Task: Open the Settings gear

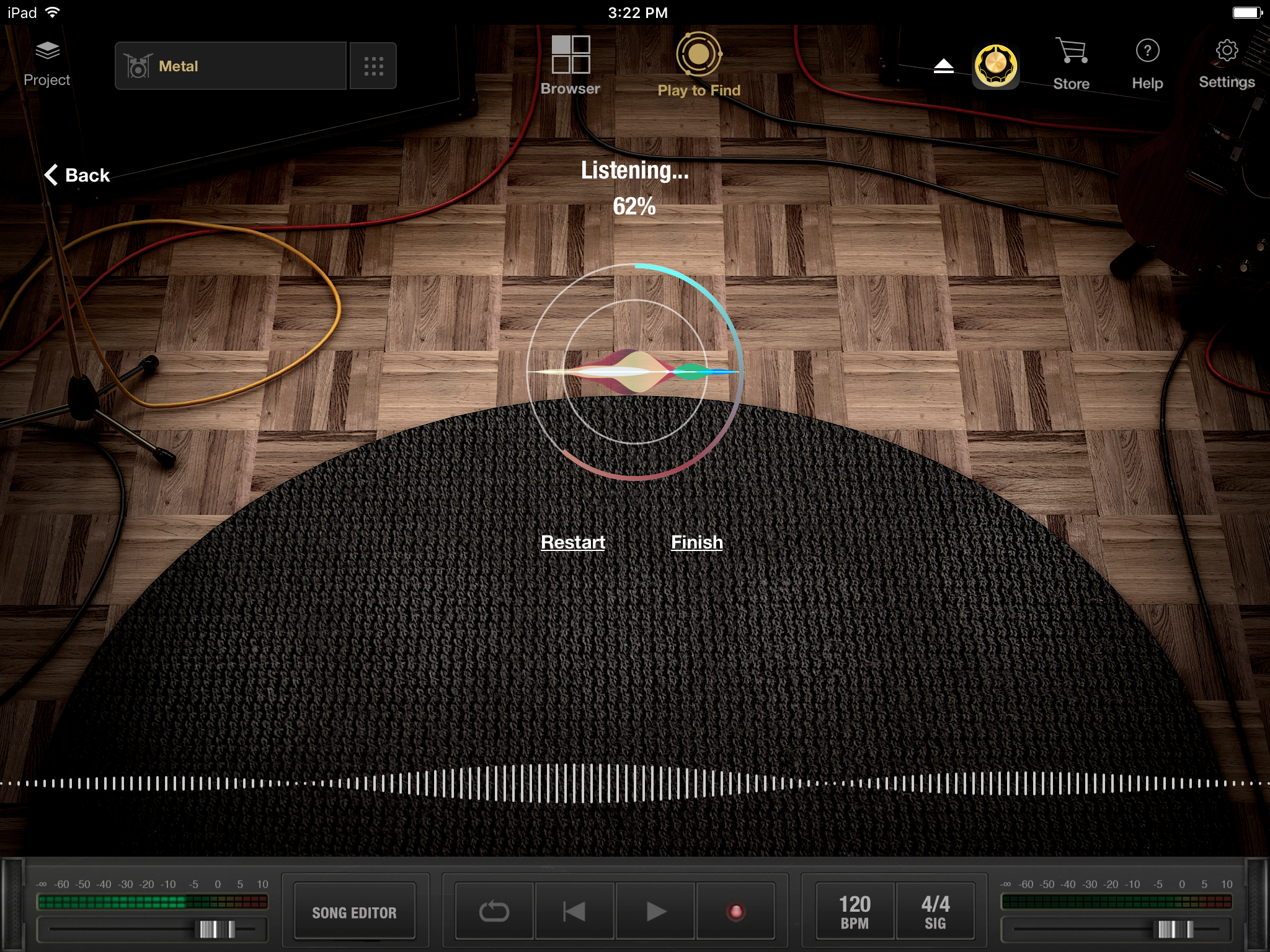Action: click(1227, 64)
